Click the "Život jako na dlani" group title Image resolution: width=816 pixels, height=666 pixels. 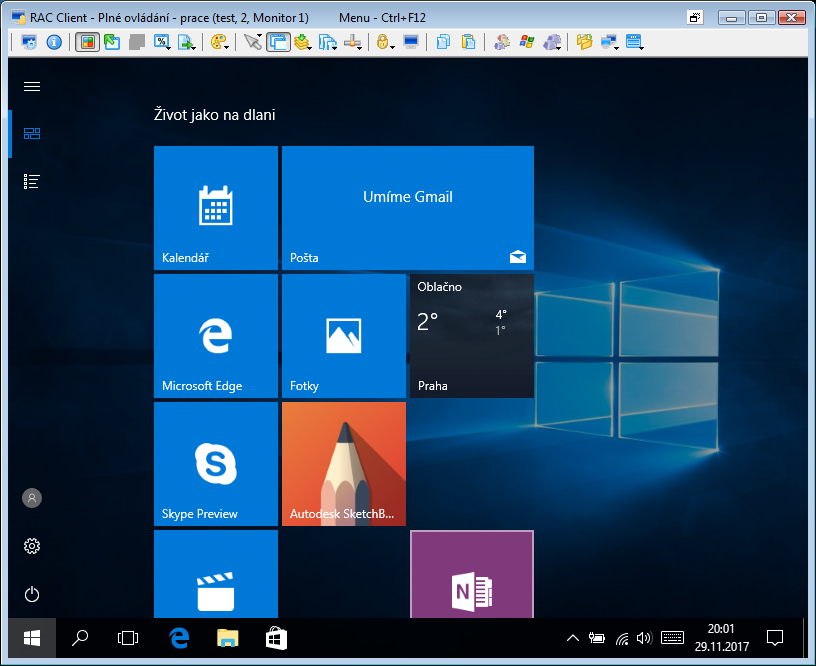coord(214,114)
